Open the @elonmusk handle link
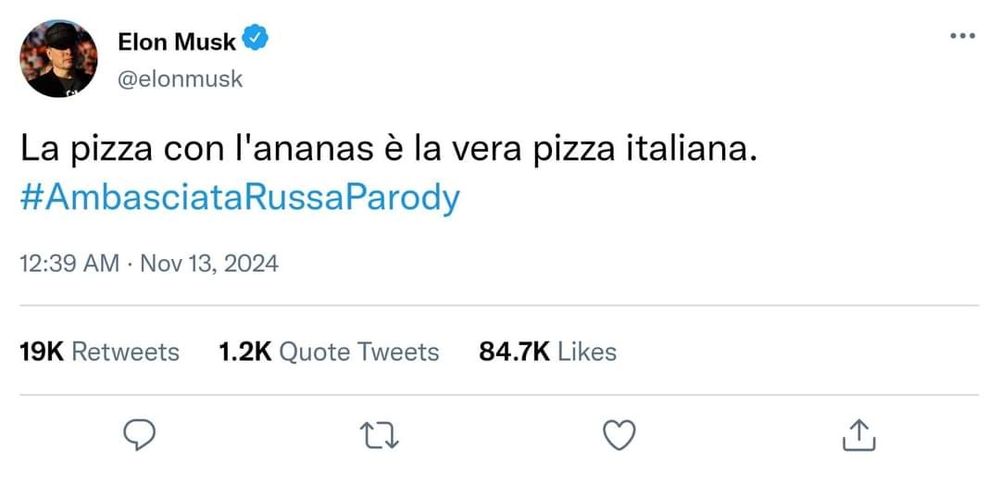This screenshot has height=494, width=1000. tap(180, 79)
